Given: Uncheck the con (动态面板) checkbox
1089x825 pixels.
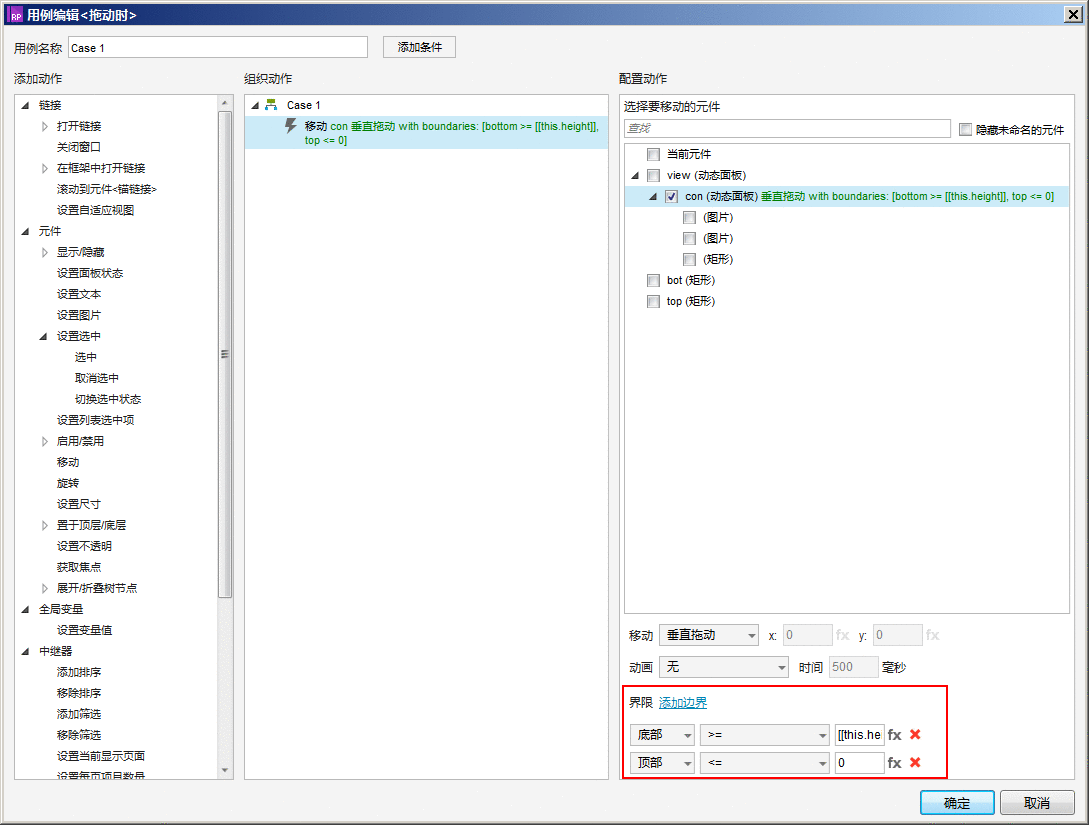Looking at the screenshot, I should point(671,197).
